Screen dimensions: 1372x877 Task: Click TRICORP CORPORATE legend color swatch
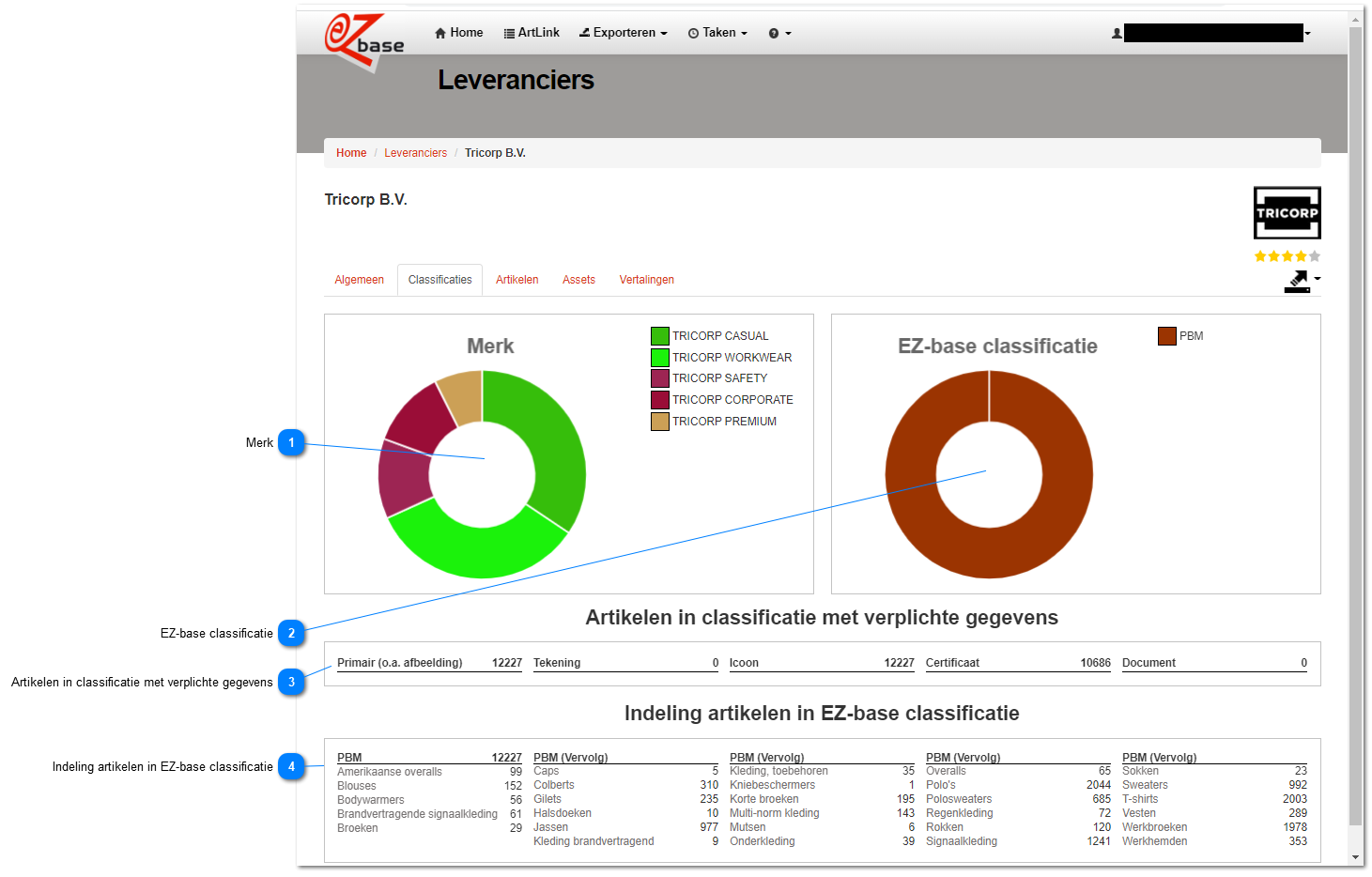[x=660, y=400]
